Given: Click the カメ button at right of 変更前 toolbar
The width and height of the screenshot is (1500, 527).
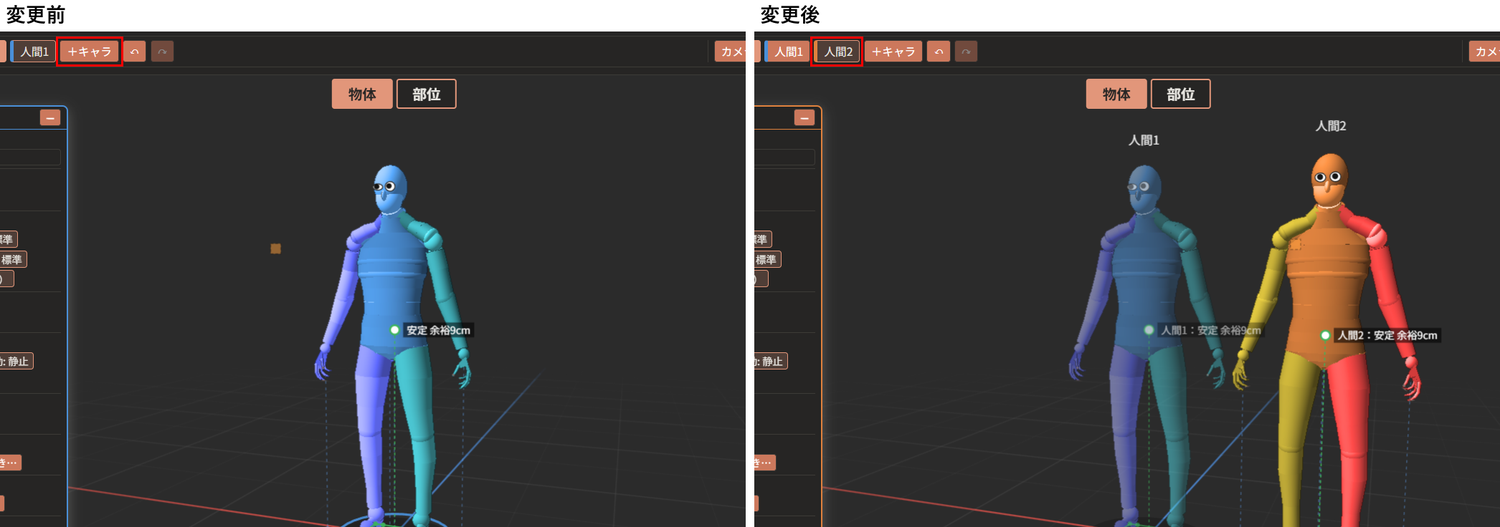Looking at the screenshot, I should pyautogui.click(x=731, y=51).
